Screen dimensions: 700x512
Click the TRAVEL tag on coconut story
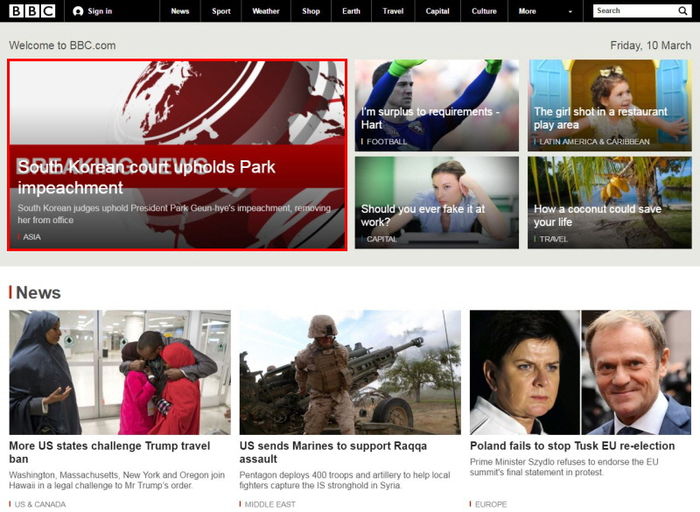(554, 239)
